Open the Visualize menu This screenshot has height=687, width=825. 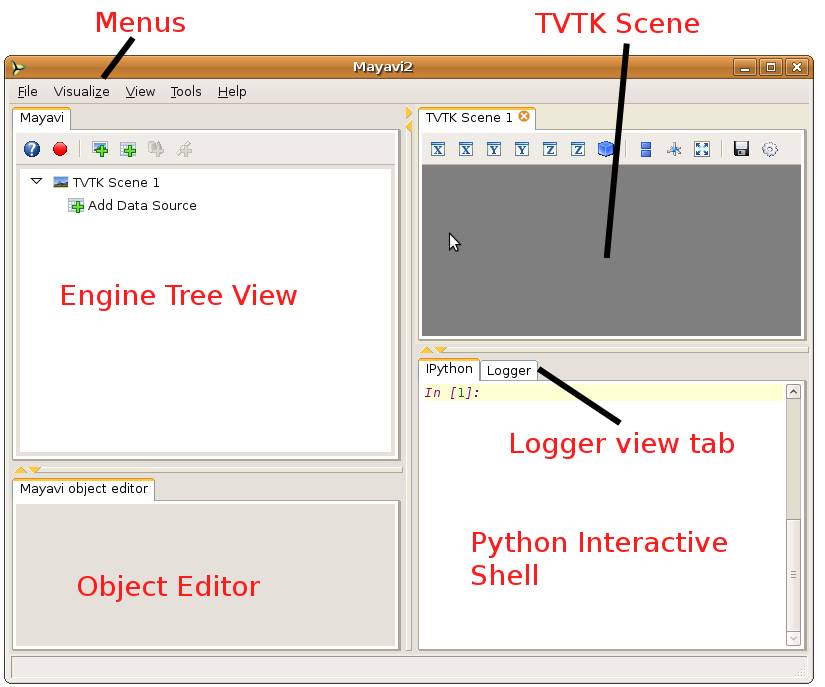(82, 92)
